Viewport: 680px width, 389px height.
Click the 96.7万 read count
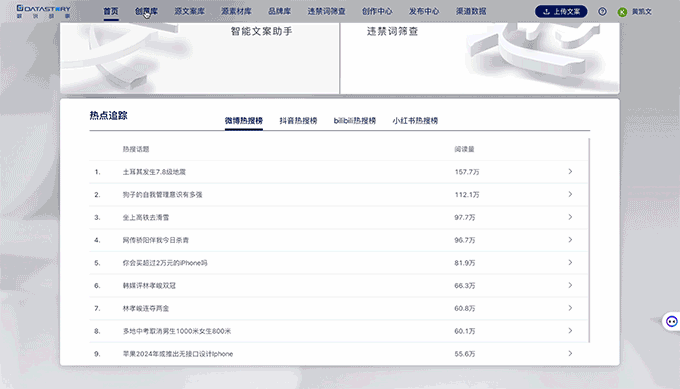point(464,240)
